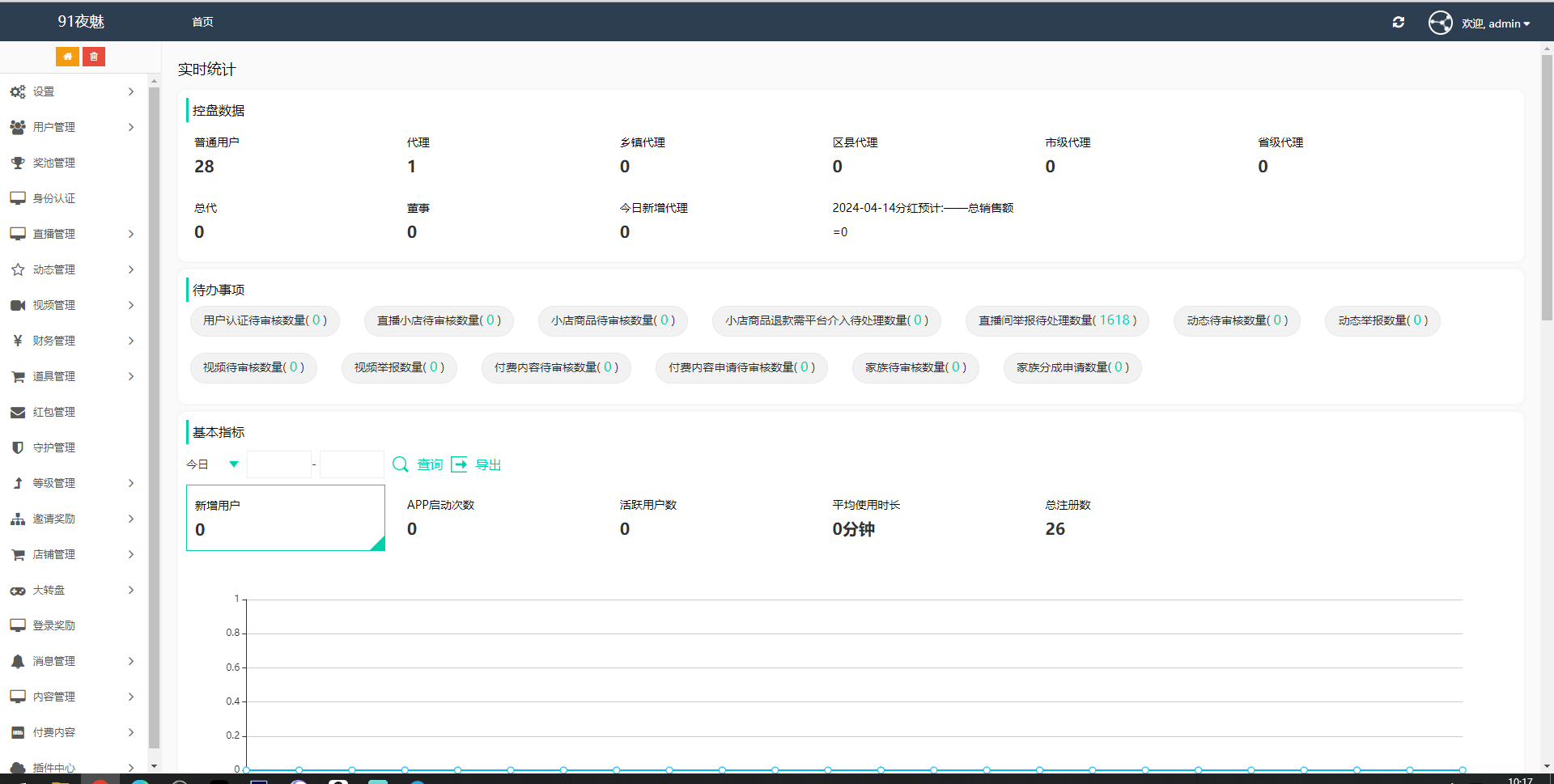
Task: Expand the 财务管理 sidebar menu
Action: tap(73, 341)
